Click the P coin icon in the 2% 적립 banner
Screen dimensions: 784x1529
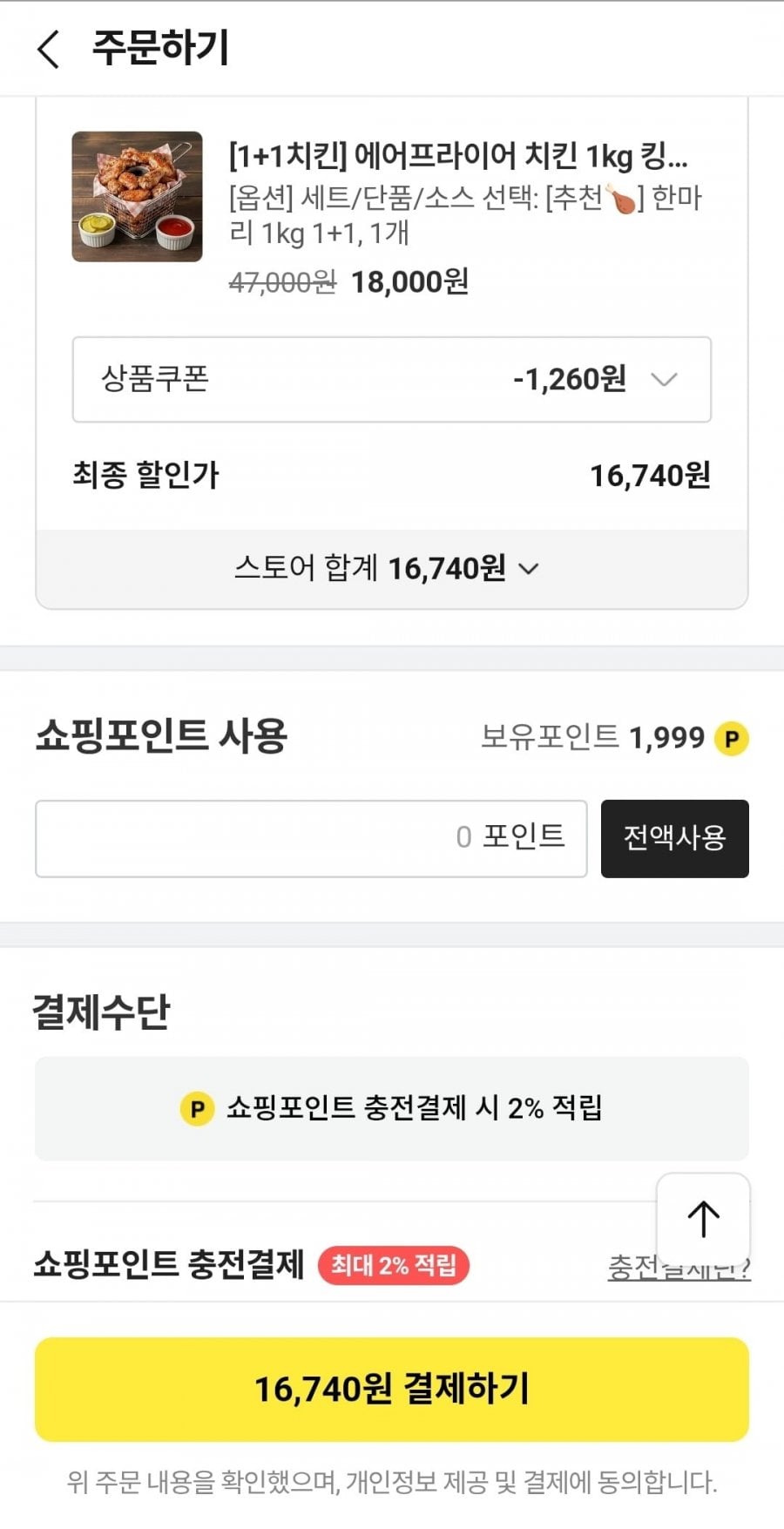(197, 1109)
